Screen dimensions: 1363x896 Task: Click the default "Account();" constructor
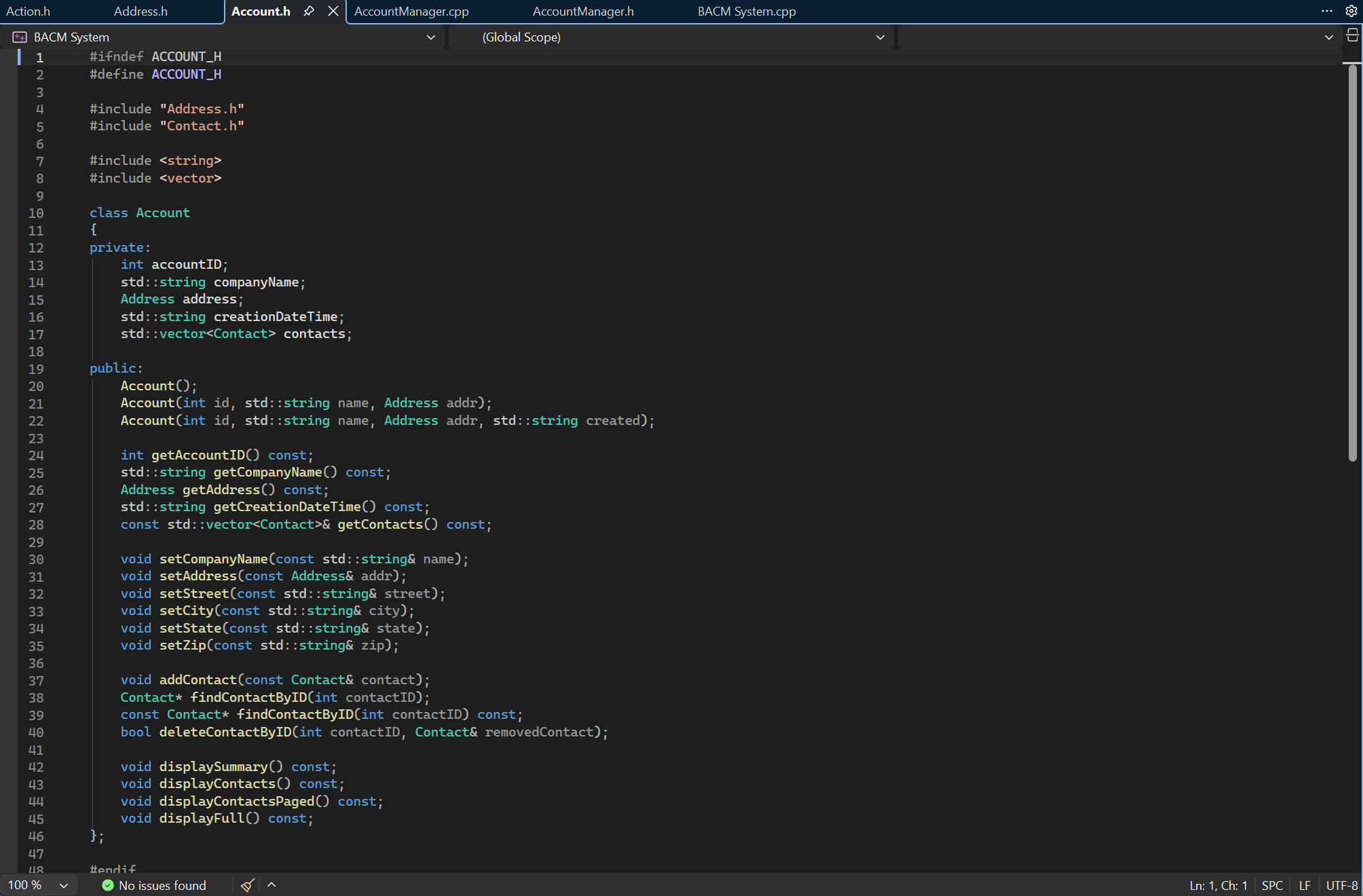pos(159,386)
